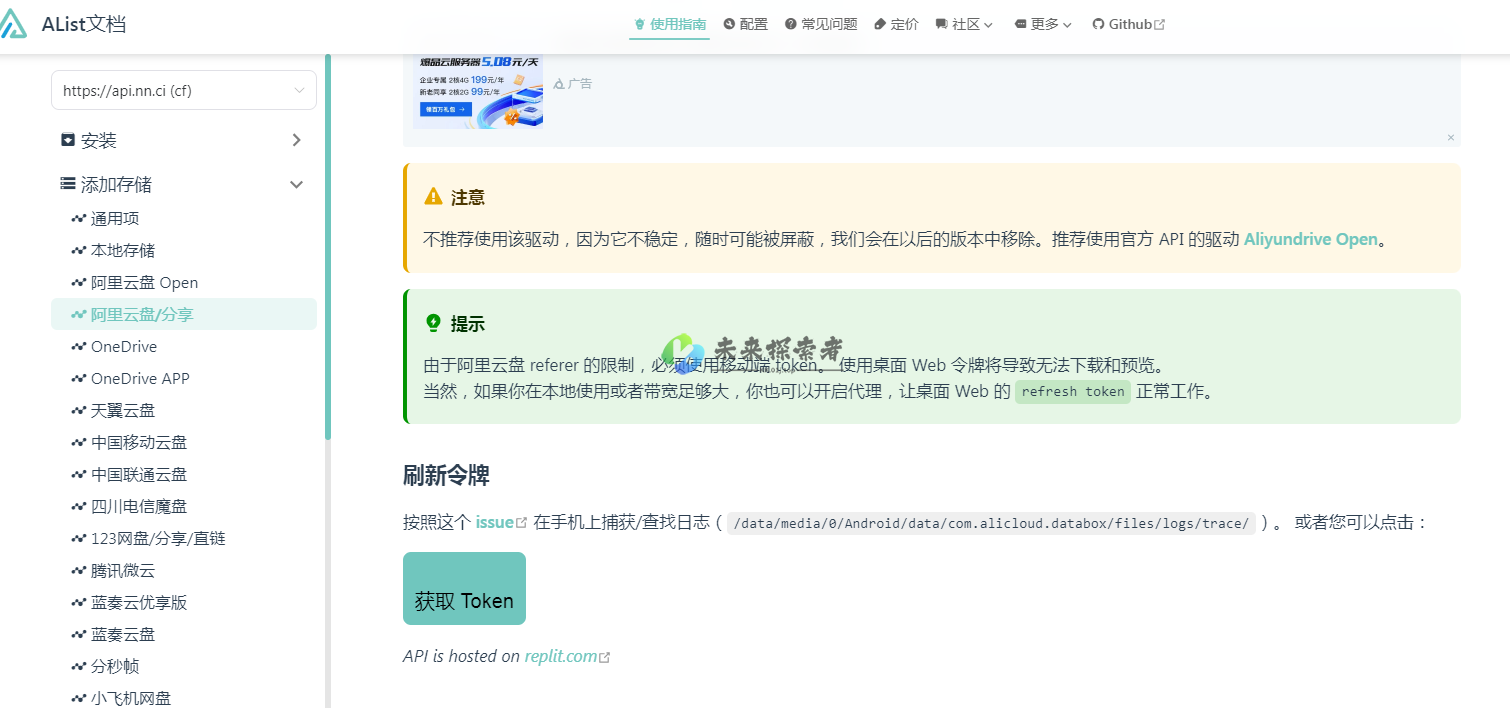The height and width of the screenshot is (708, 1510).
Task: Click the AList logo icon
Action: click(14, 25)
